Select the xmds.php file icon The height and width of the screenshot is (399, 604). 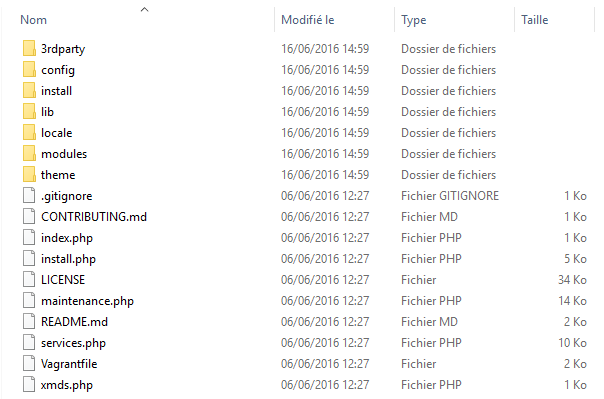(x=29, y=384)
